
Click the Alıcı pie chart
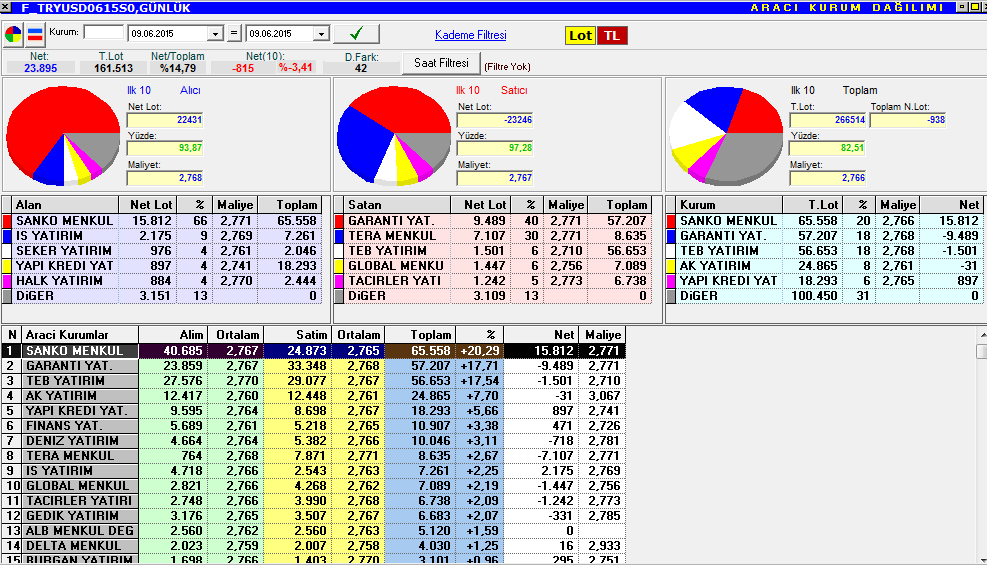click(63, 136)
